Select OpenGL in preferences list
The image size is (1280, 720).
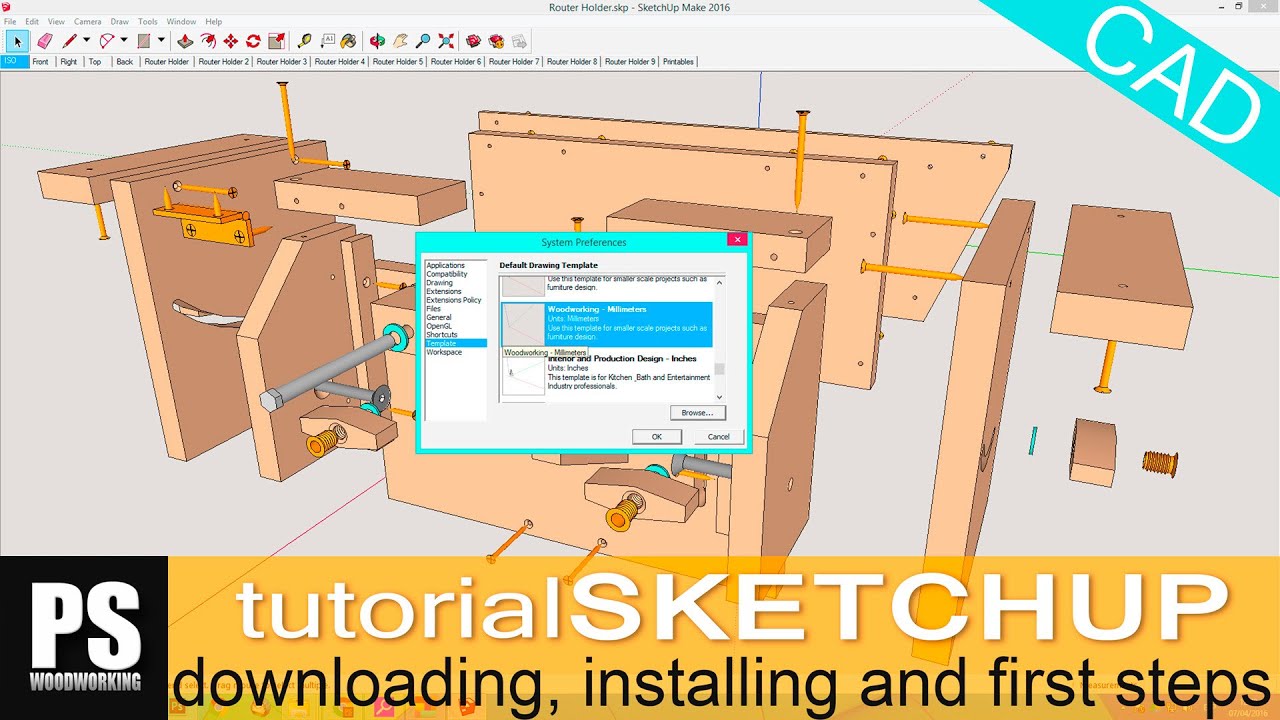point(438,326)
